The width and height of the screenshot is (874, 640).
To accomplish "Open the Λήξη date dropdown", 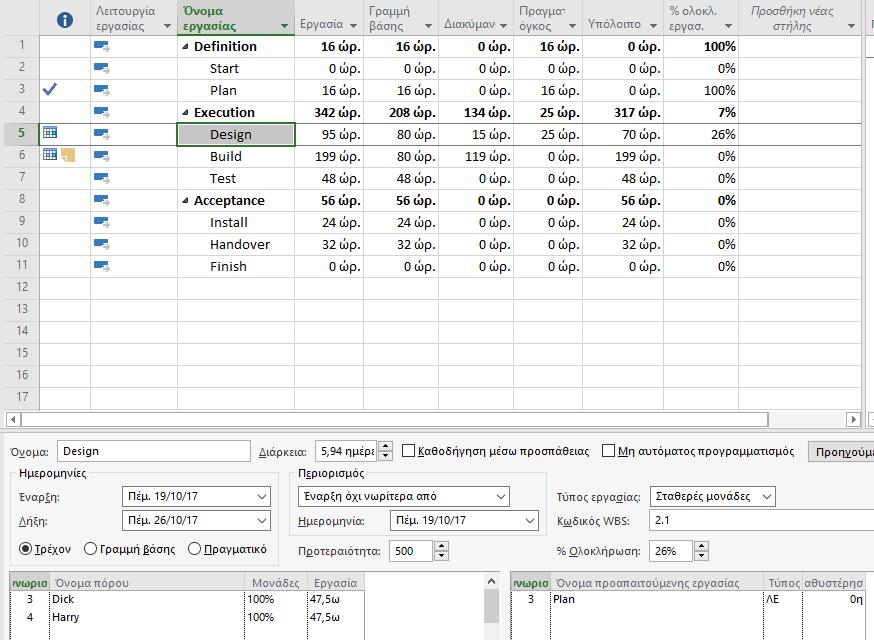I will coord(262,521).
